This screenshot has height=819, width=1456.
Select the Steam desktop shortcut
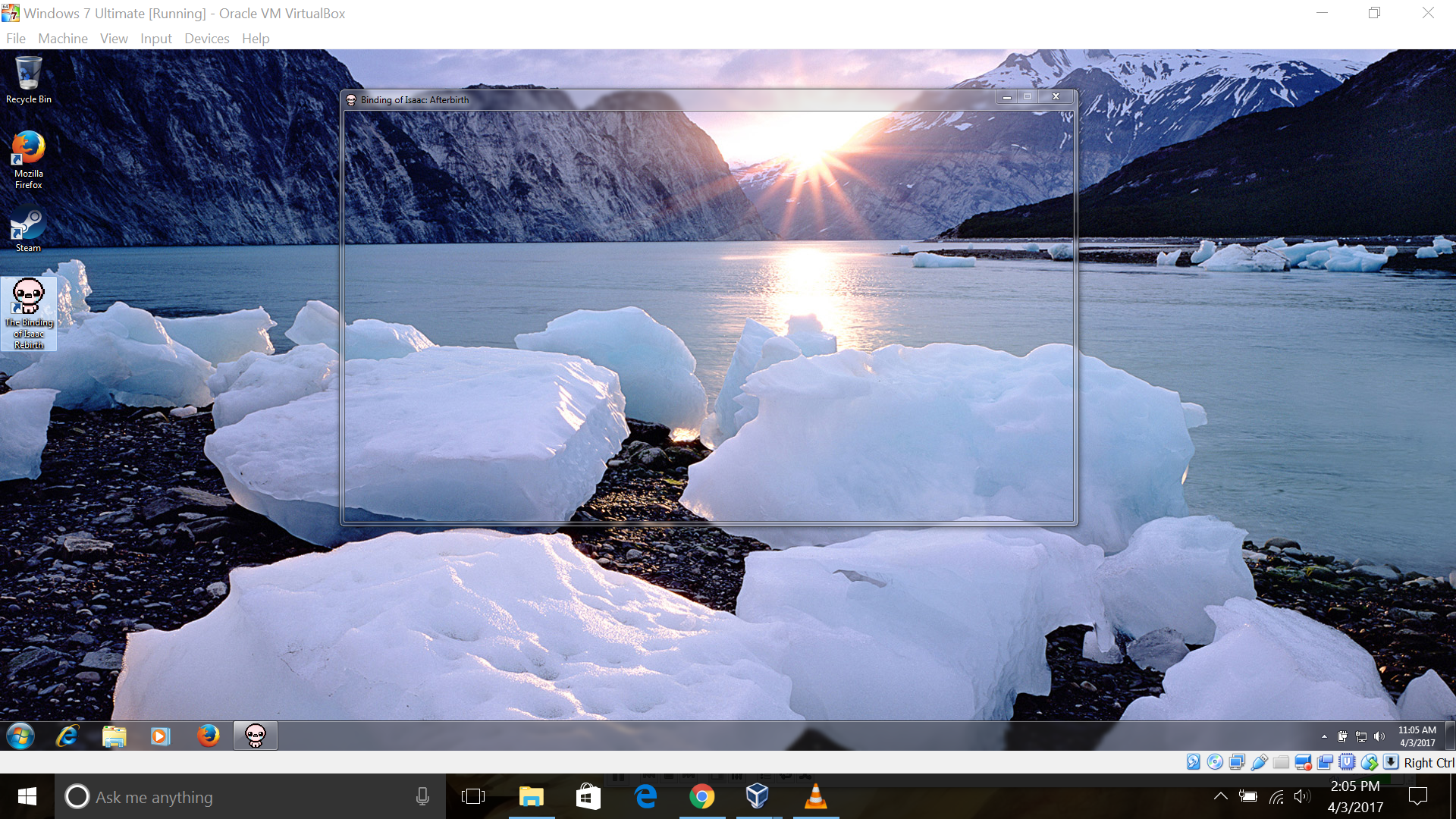(x=29, y=230)
